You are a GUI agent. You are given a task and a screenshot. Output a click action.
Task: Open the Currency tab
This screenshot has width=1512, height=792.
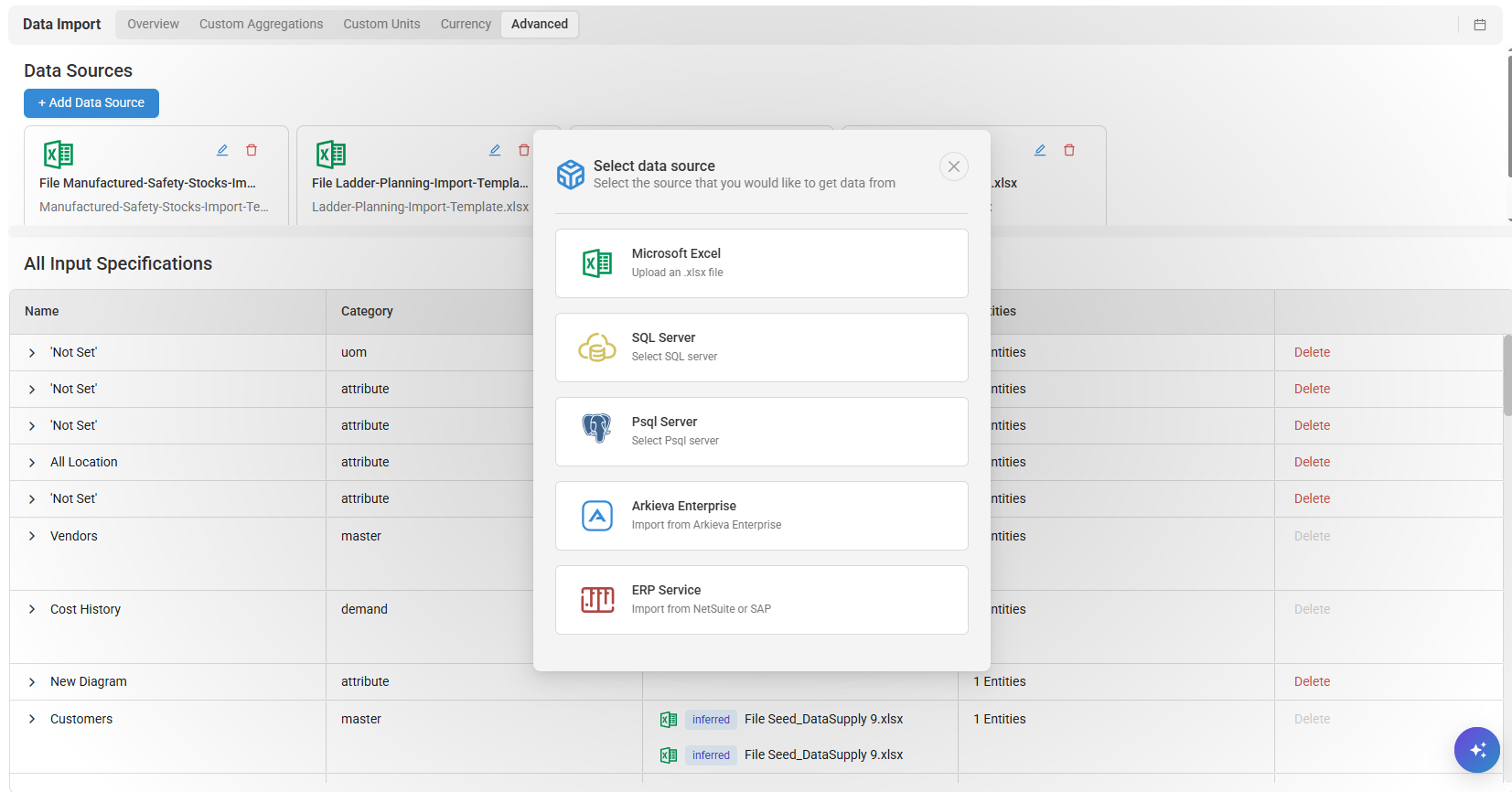[466, 25]
